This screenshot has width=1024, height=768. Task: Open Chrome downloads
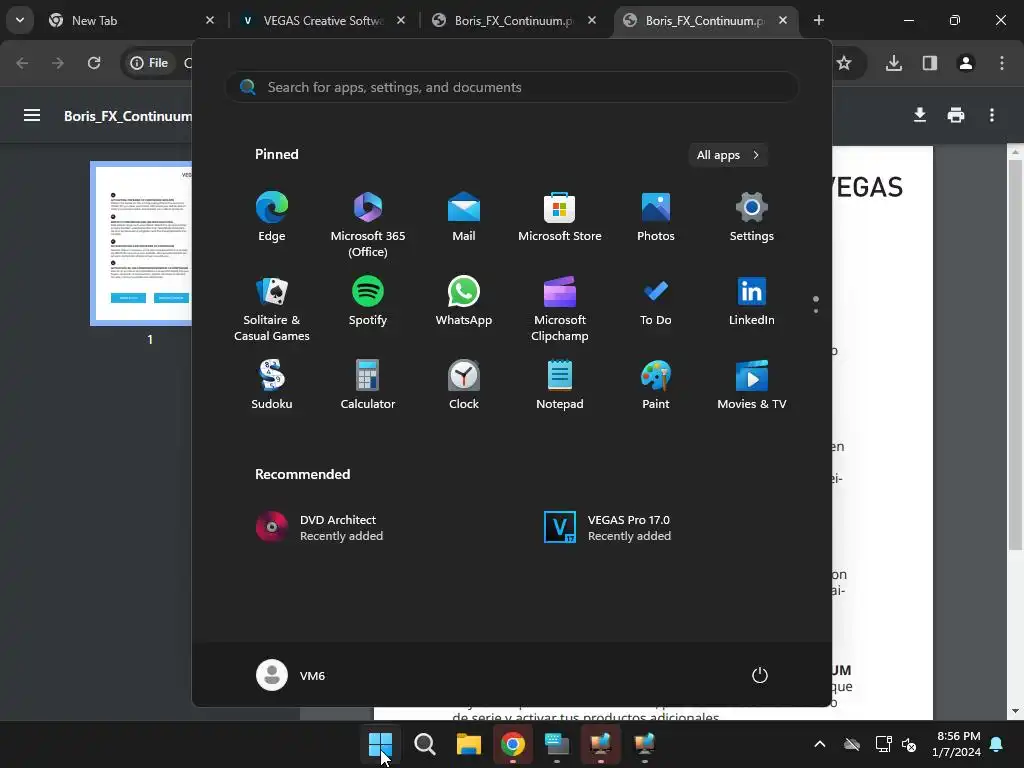tap(893, 63)
